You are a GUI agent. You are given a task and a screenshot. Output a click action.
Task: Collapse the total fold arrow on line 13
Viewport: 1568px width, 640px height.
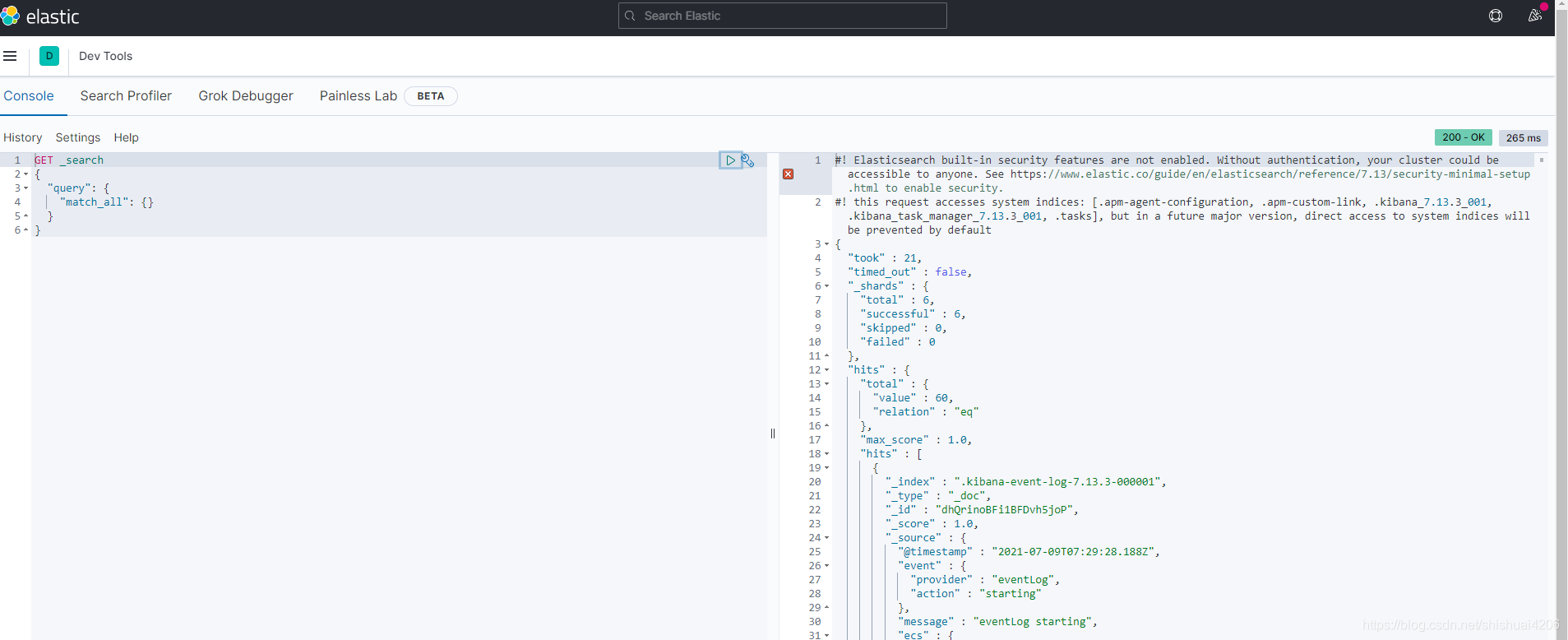click(x=826, y=384)
